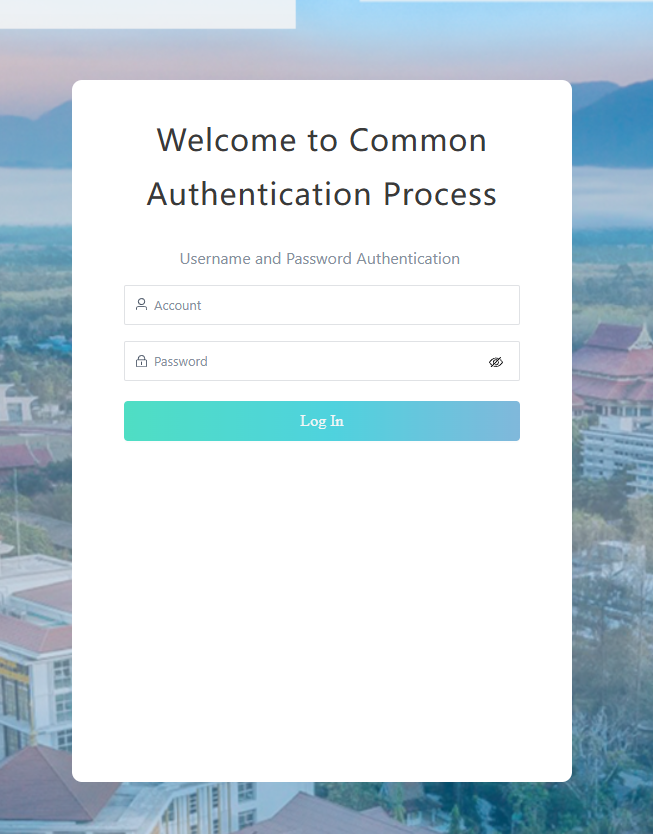Click the padlock icon in Password field
The width and height of the screenshot is (653, 834).
pyautogui.click(x=141, y=361)
